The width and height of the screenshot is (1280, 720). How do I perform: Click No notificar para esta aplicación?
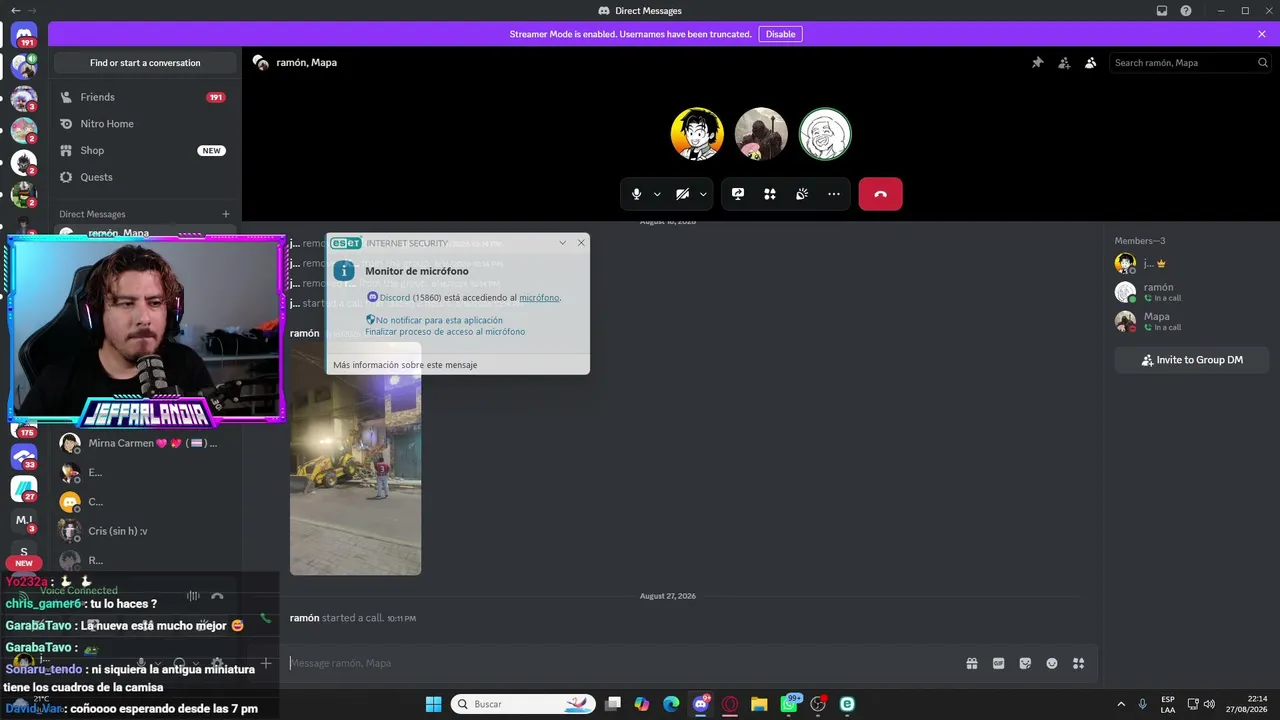pyautogui.click(x=439, y=321)
